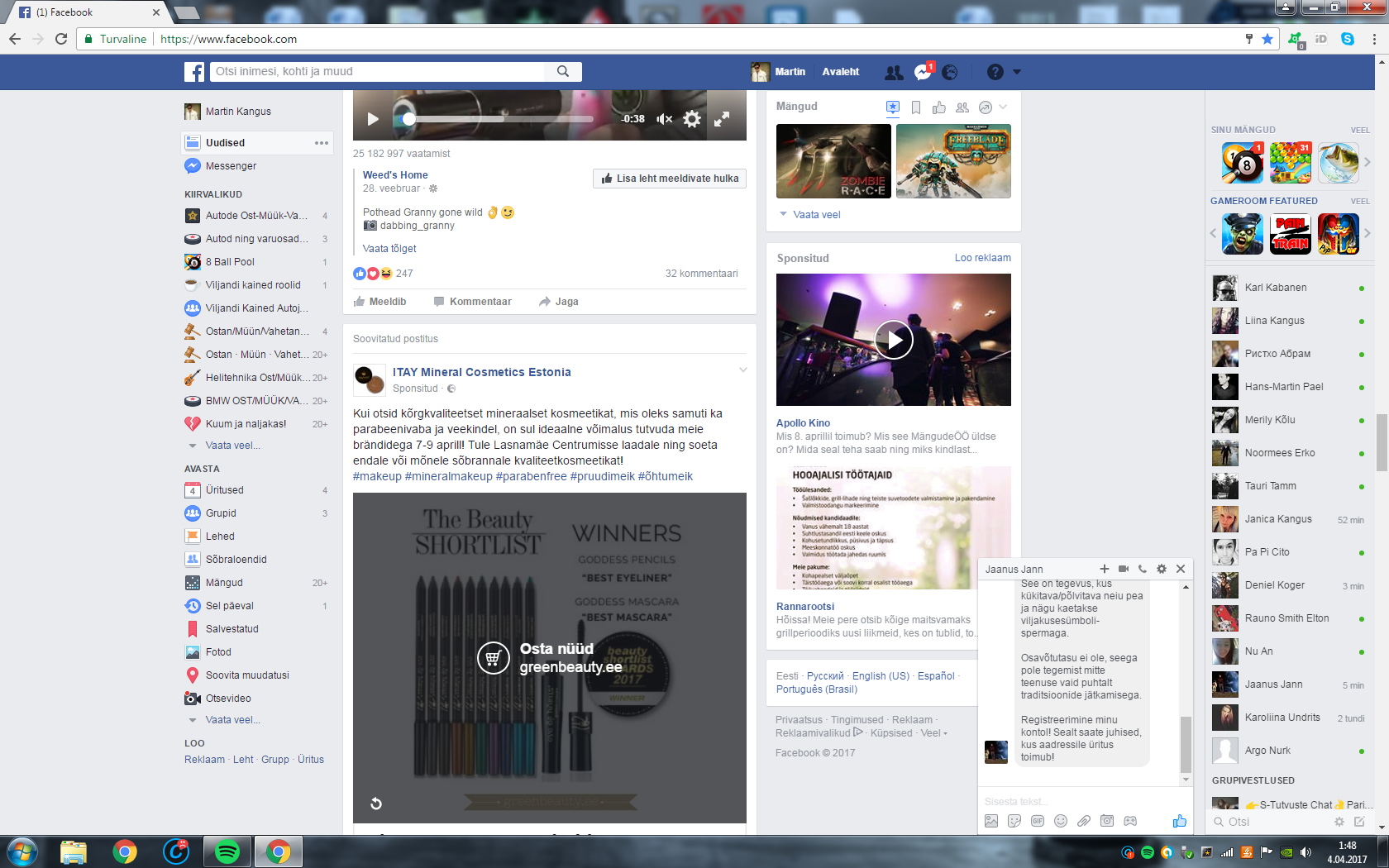Open ITAY Mineral Cosmetics Estonia page link
Viewport: 1389px width, 868px height.
click(x=481, y=372)
